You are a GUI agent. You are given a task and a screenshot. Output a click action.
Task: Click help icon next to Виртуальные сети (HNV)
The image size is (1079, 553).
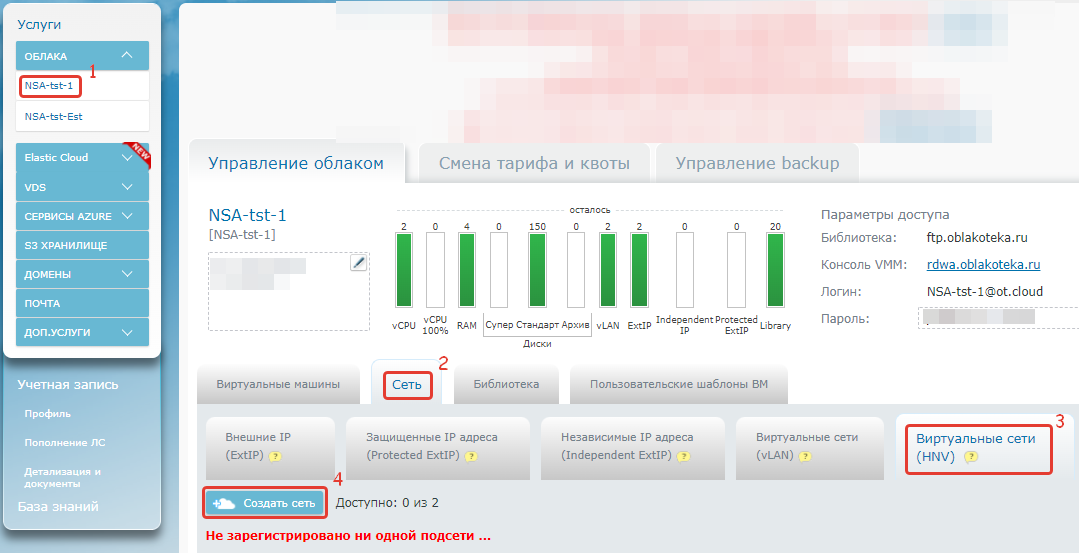coord(970,457)
